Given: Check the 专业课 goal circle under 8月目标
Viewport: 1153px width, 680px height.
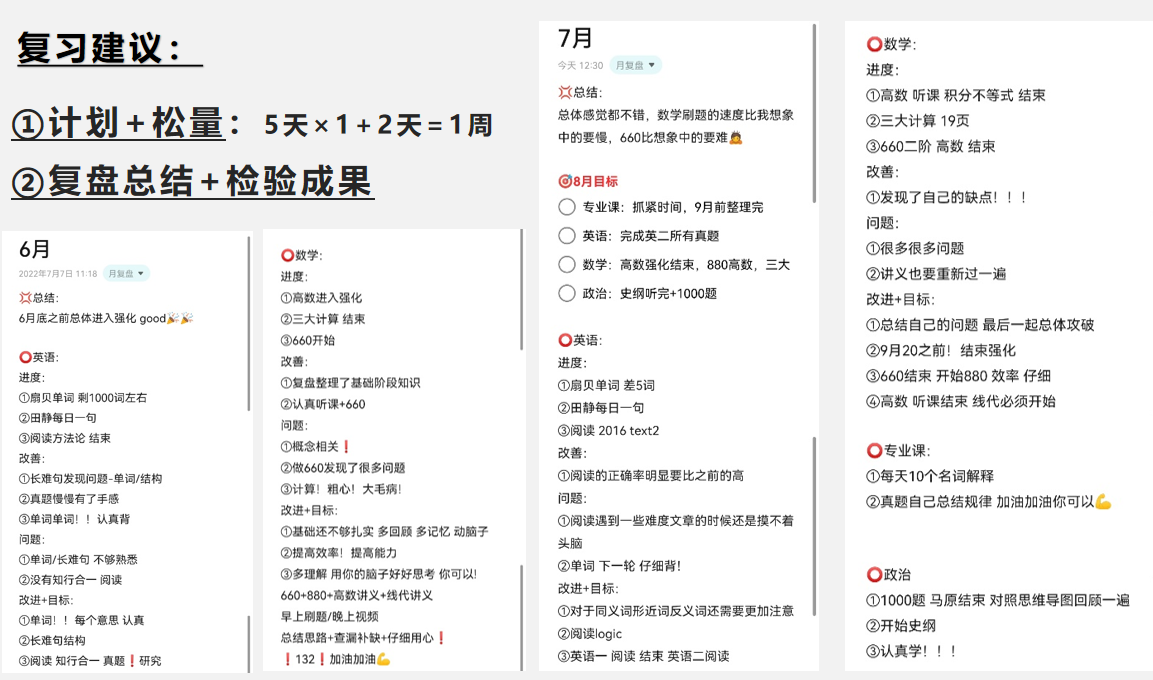Looking at the screenshot, I should point(567,207).
